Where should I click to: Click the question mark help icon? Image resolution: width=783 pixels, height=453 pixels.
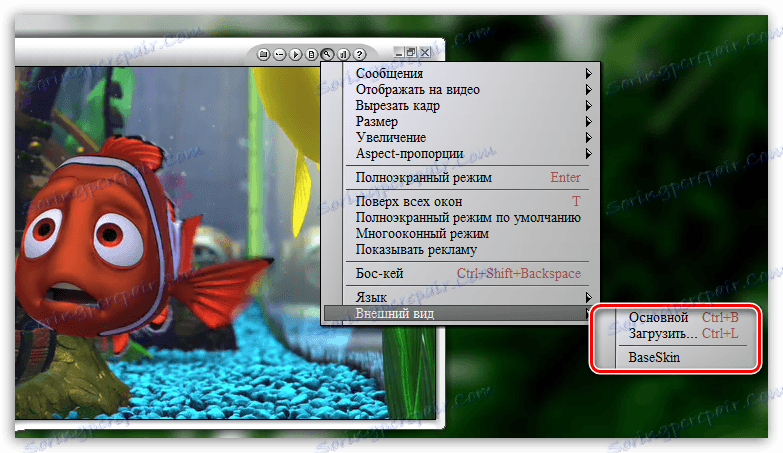(x=360, y=54)
